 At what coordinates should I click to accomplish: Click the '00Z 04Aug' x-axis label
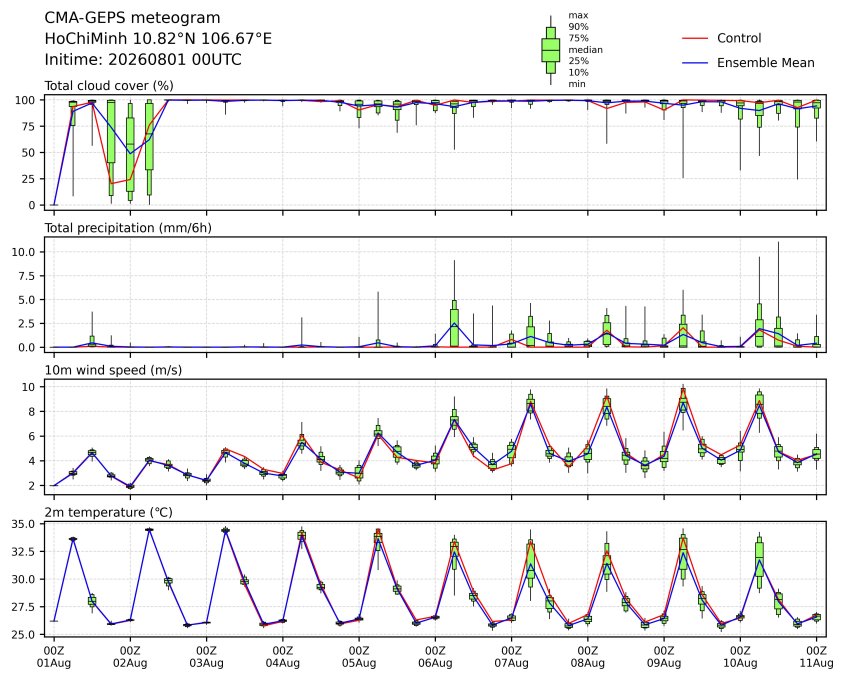(282, 657)
